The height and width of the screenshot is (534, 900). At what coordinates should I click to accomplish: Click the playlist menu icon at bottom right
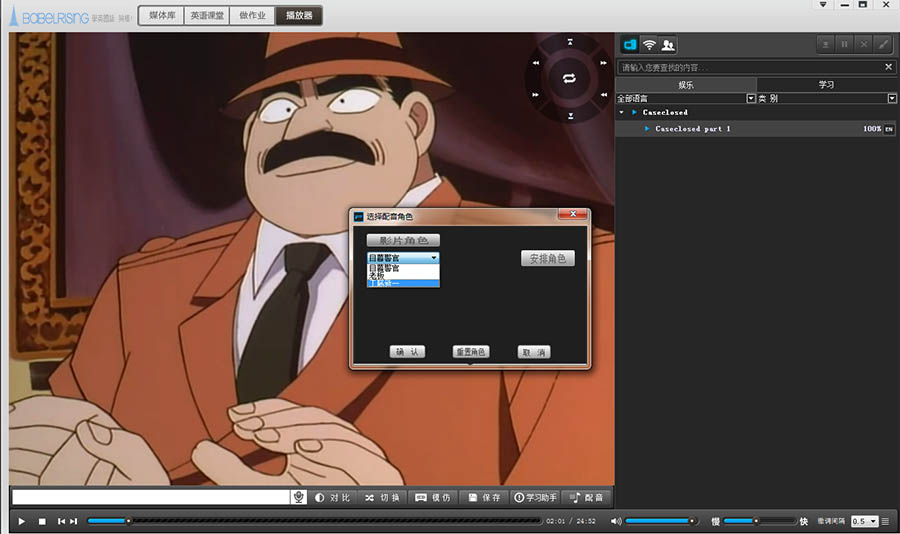tap(885, 521)
